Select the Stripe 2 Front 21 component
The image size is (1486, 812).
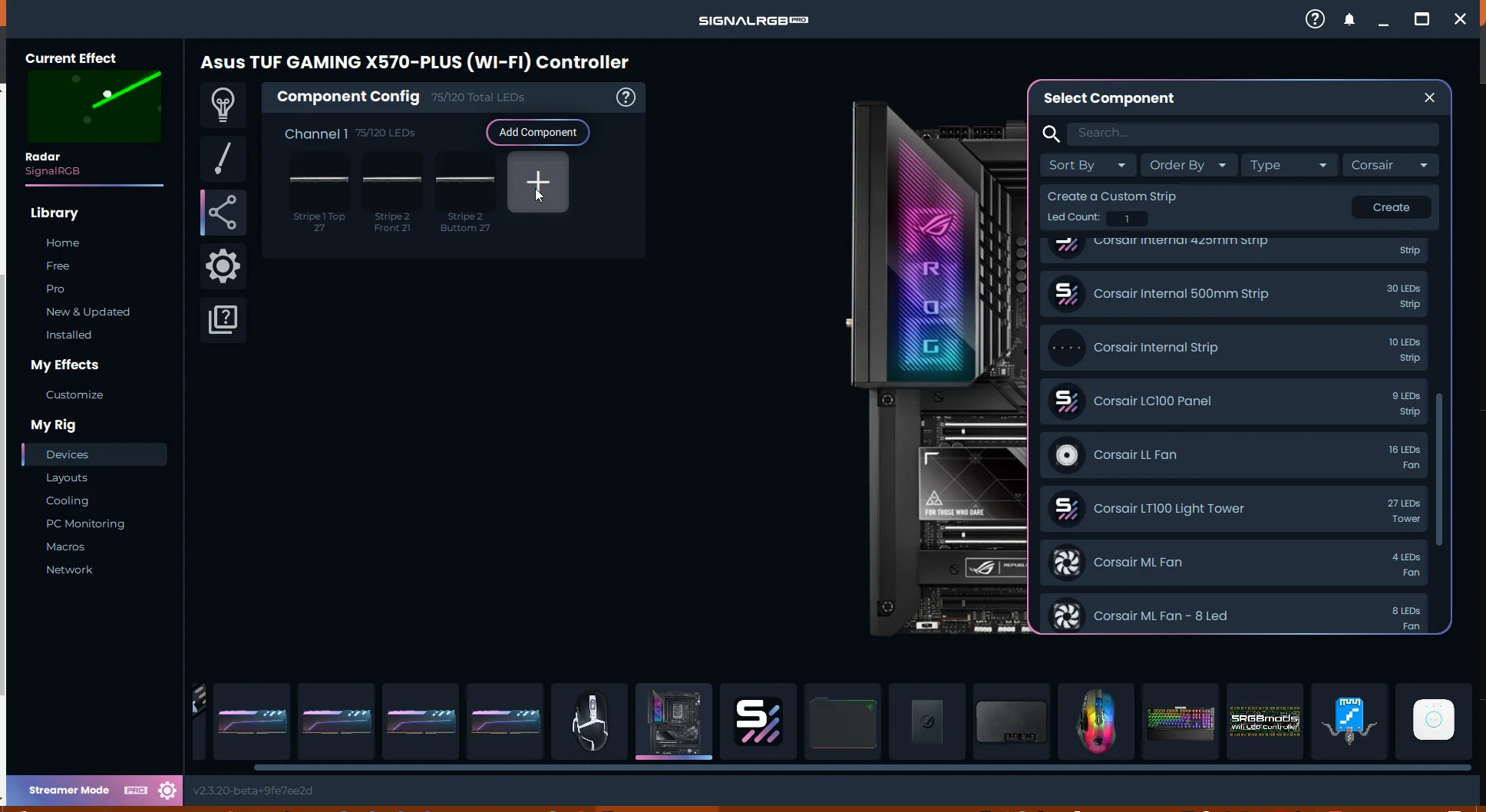[392, 192]
